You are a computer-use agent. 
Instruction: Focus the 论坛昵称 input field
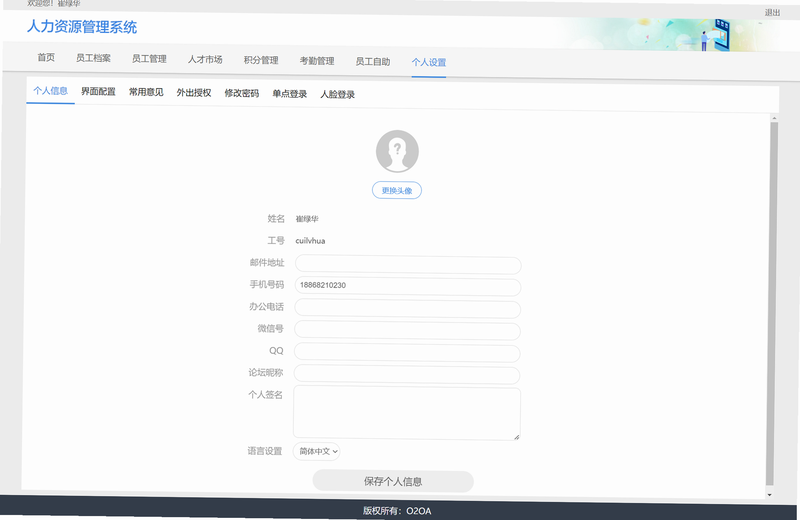click(x=407, y=374)
